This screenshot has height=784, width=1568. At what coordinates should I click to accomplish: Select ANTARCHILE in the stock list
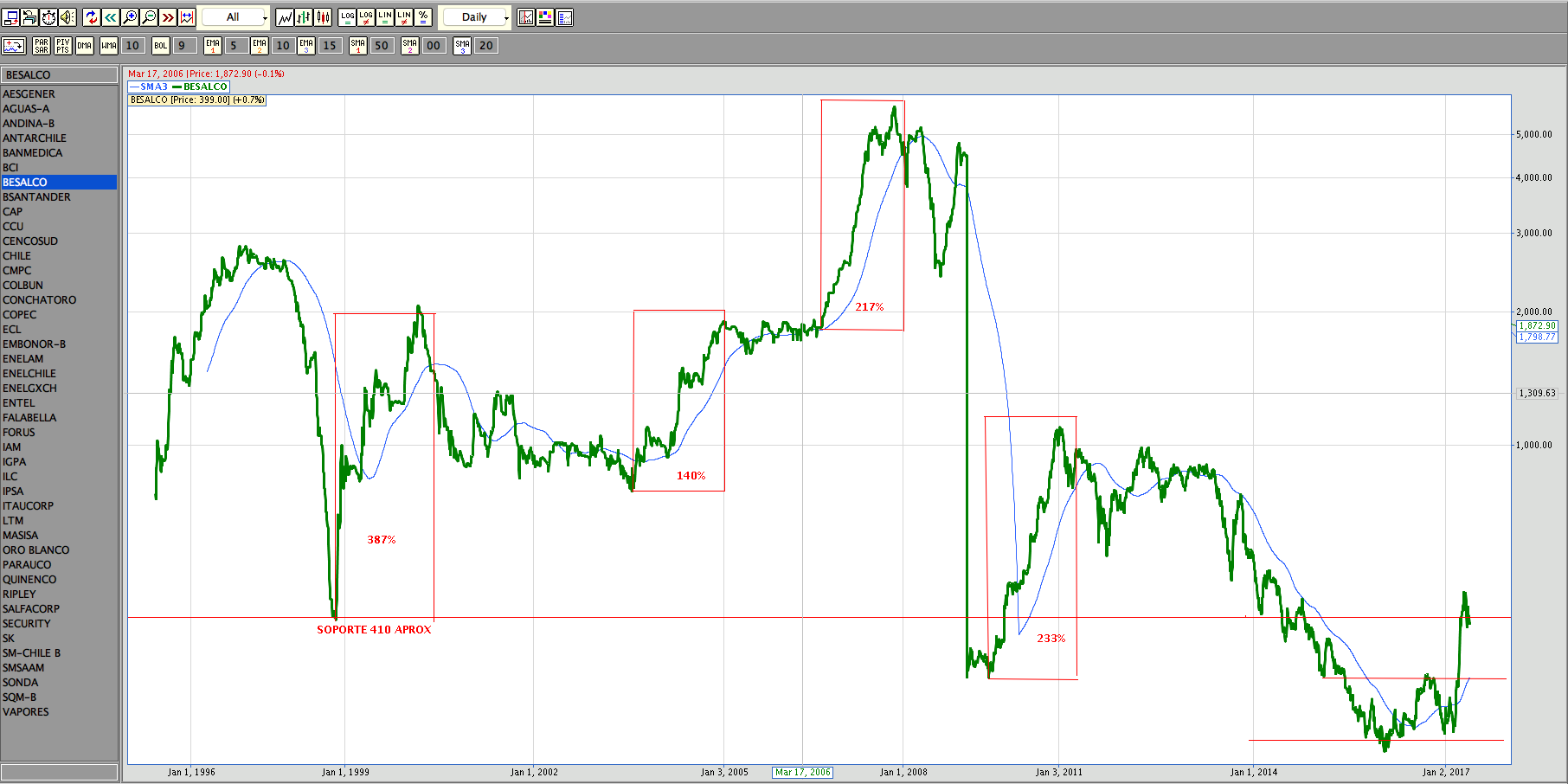59,138
